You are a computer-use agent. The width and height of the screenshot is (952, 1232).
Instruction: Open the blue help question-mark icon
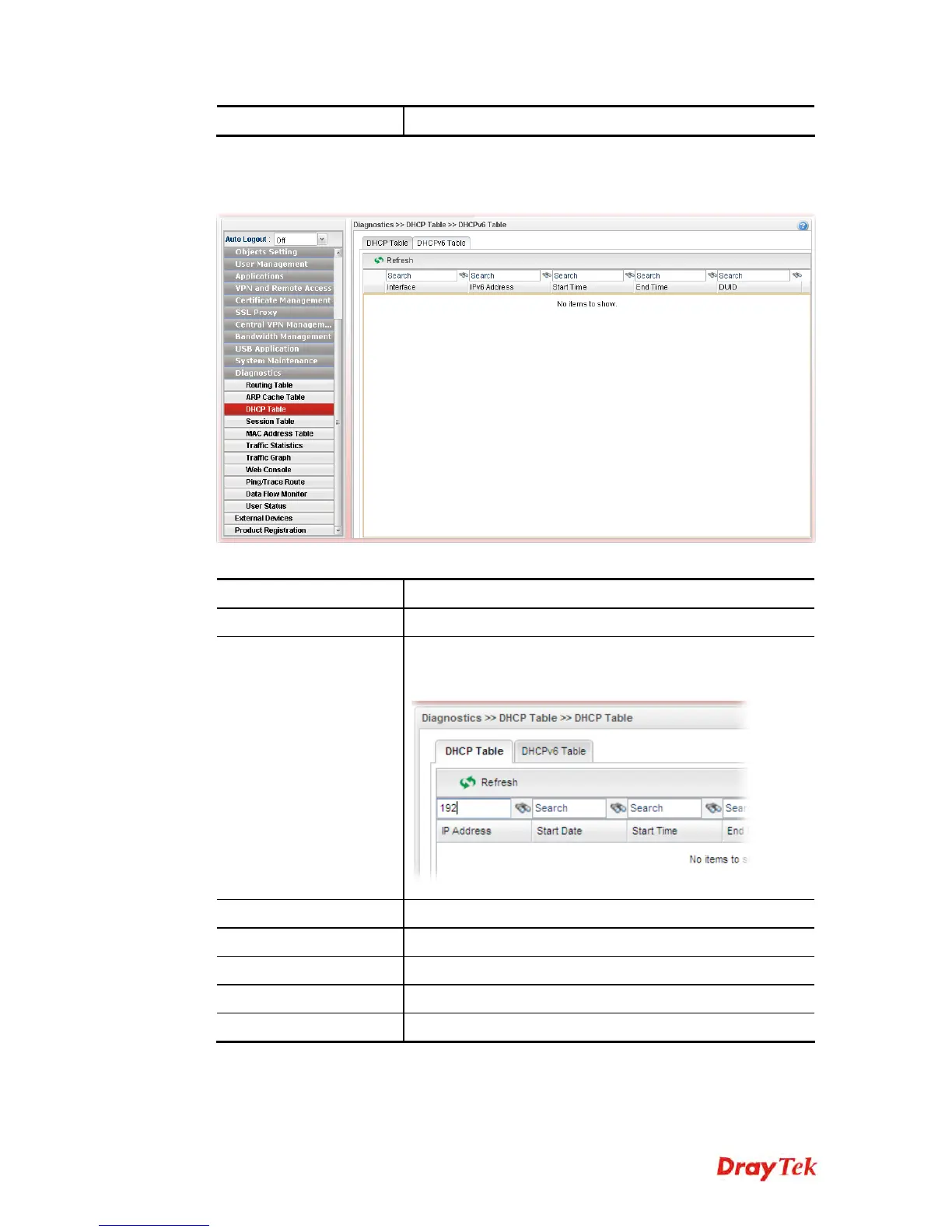(x=803, y=226)
